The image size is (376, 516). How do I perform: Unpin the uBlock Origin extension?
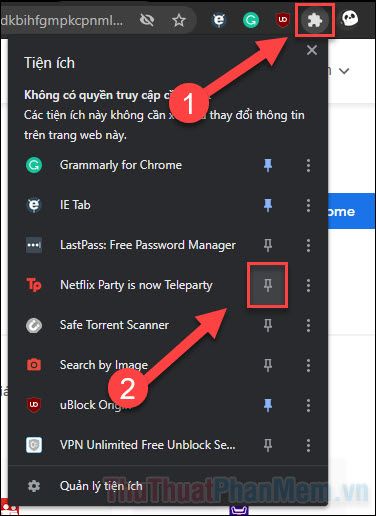tap(268, 405)
